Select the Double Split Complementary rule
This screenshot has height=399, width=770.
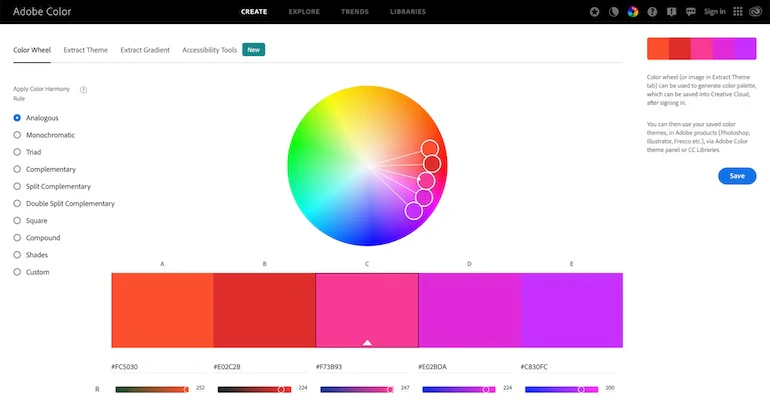(x=17, y=204)
